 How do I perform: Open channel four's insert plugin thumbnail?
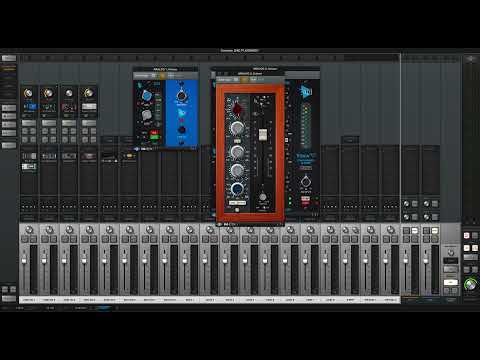(x=89, y=156)
